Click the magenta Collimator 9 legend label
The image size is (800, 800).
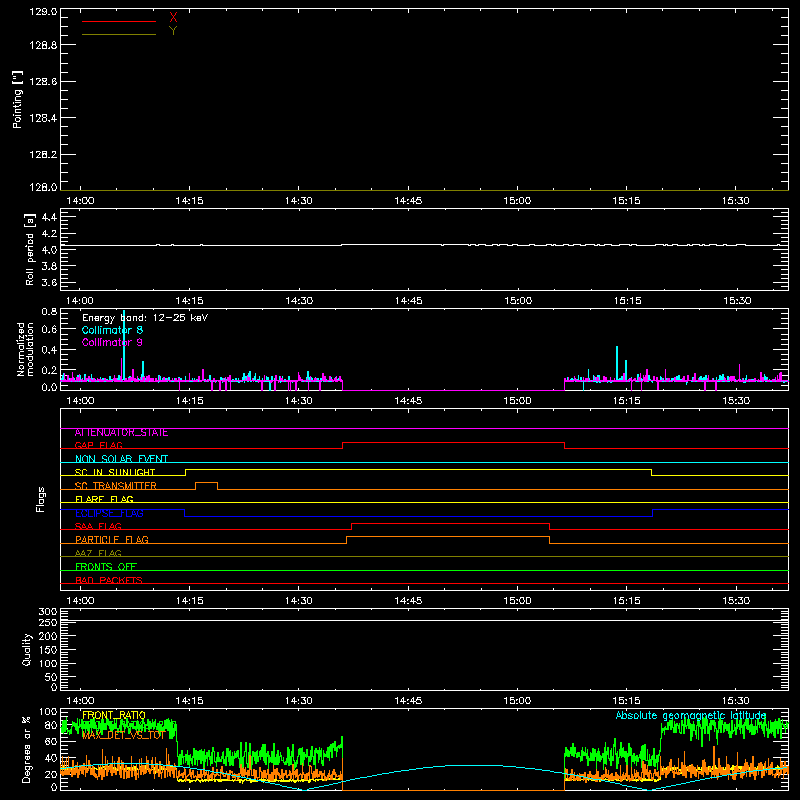pos(112,342)
